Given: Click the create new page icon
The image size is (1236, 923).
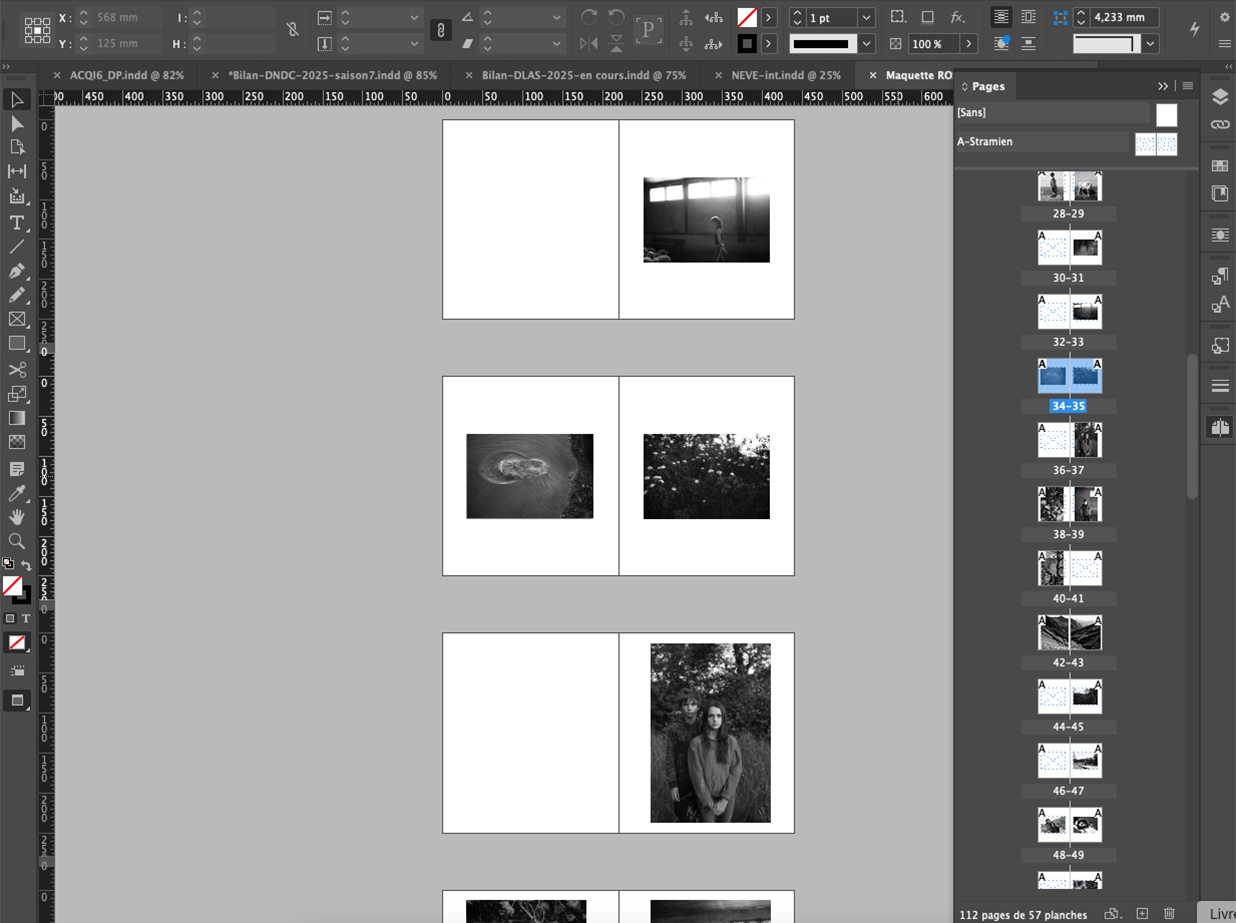Looking at the screenshot, I should [x=1142, y=914].
